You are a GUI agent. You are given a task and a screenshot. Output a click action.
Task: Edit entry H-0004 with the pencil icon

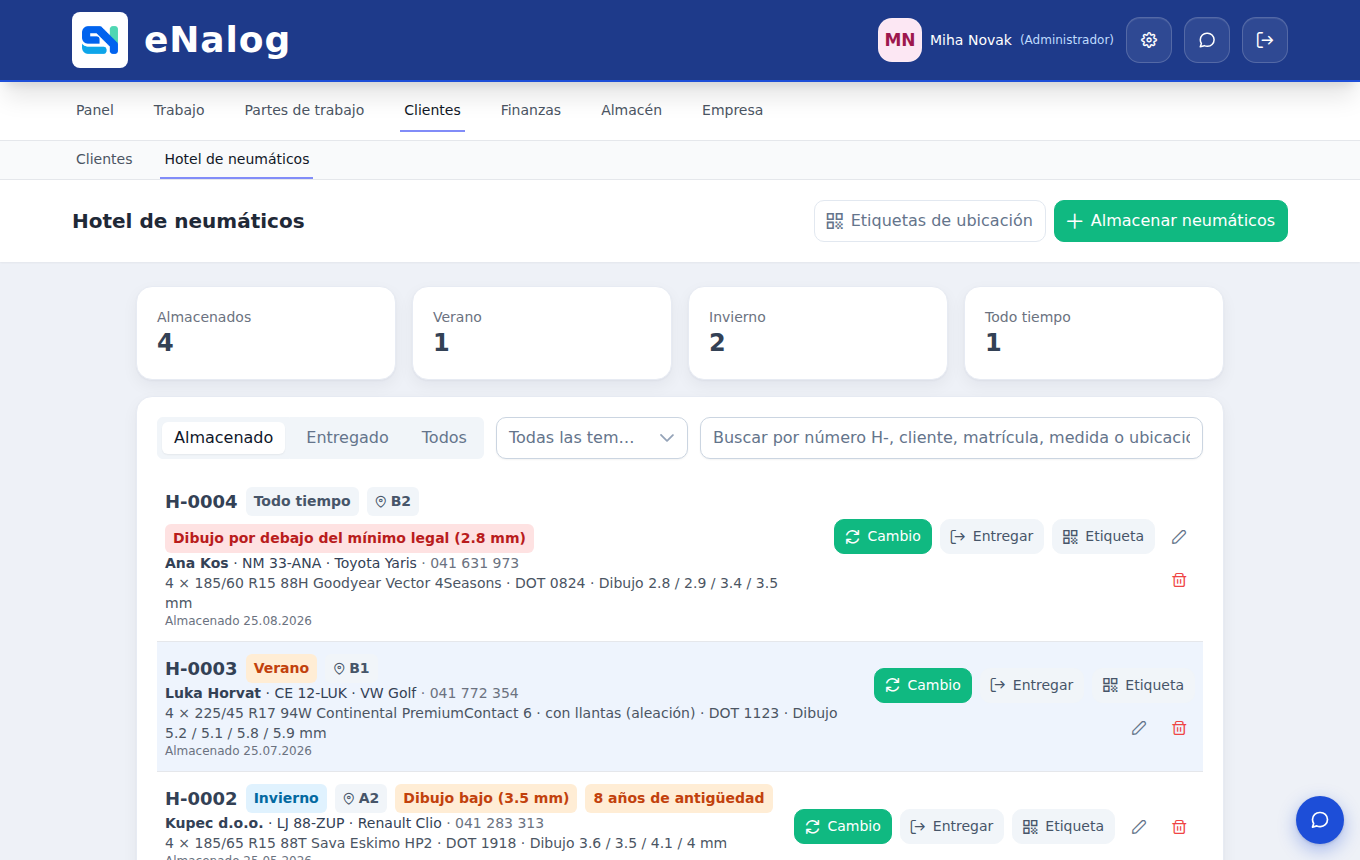(x=1179, y=537)
